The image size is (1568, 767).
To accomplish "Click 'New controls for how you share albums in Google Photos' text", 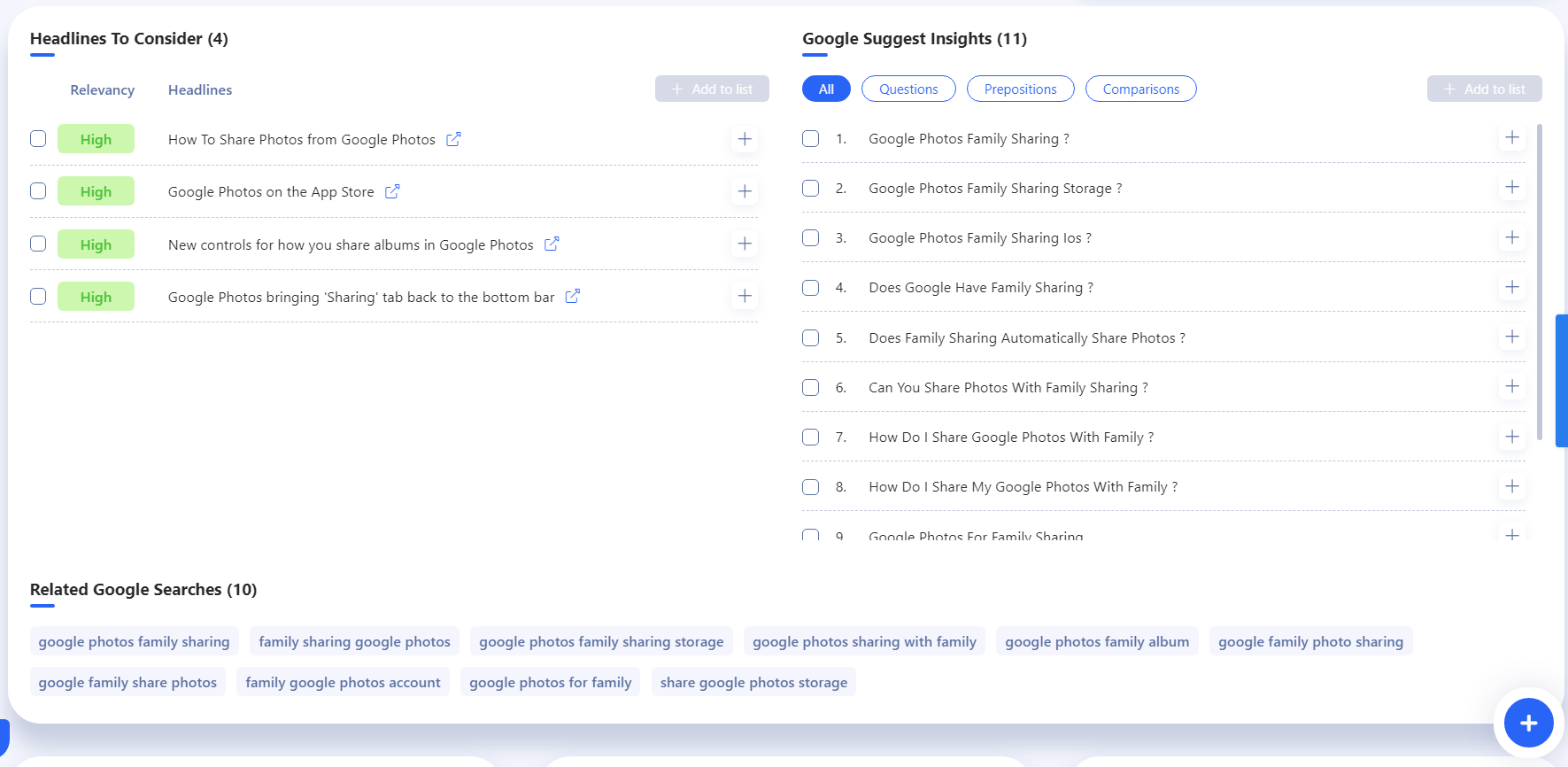I will point(351,244).
